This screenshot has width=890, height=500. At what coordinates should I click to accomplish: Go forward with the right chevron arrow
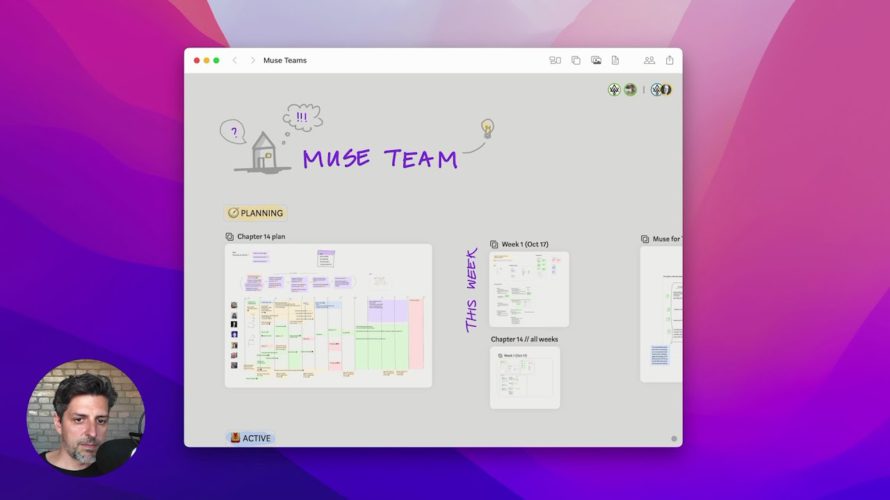click(253, 60)
